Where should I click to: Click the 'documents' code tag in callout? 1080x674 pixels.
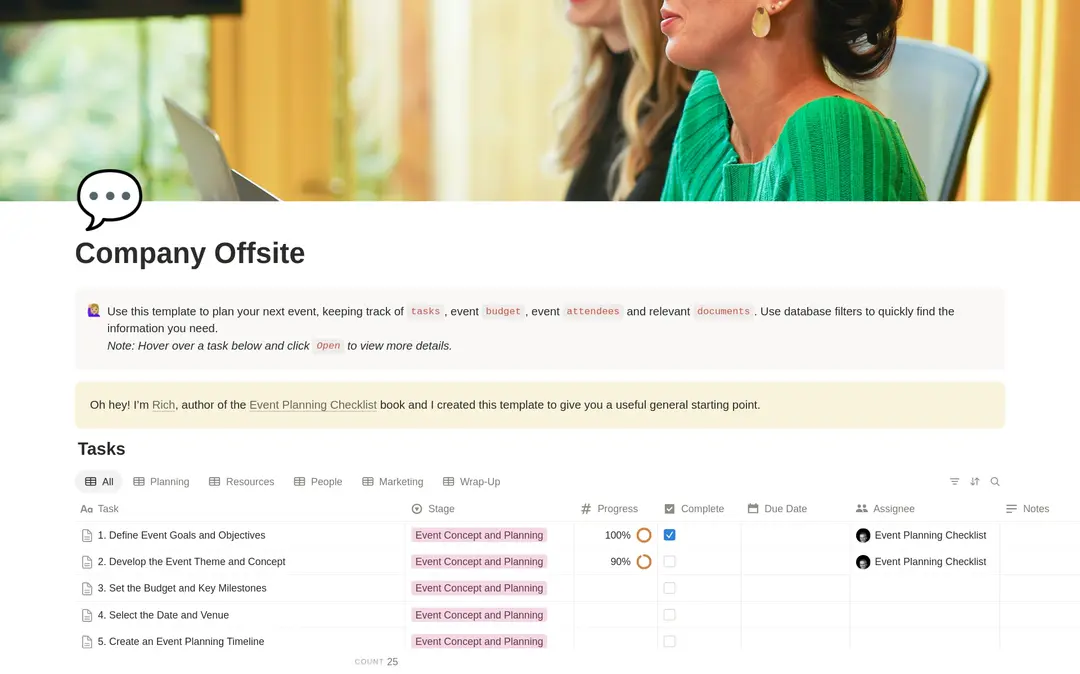point(723,311)
